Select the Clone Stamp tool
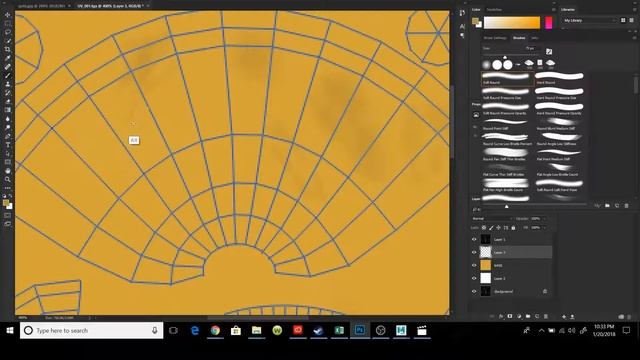This screenshot has height=360, width=640. 7,84
